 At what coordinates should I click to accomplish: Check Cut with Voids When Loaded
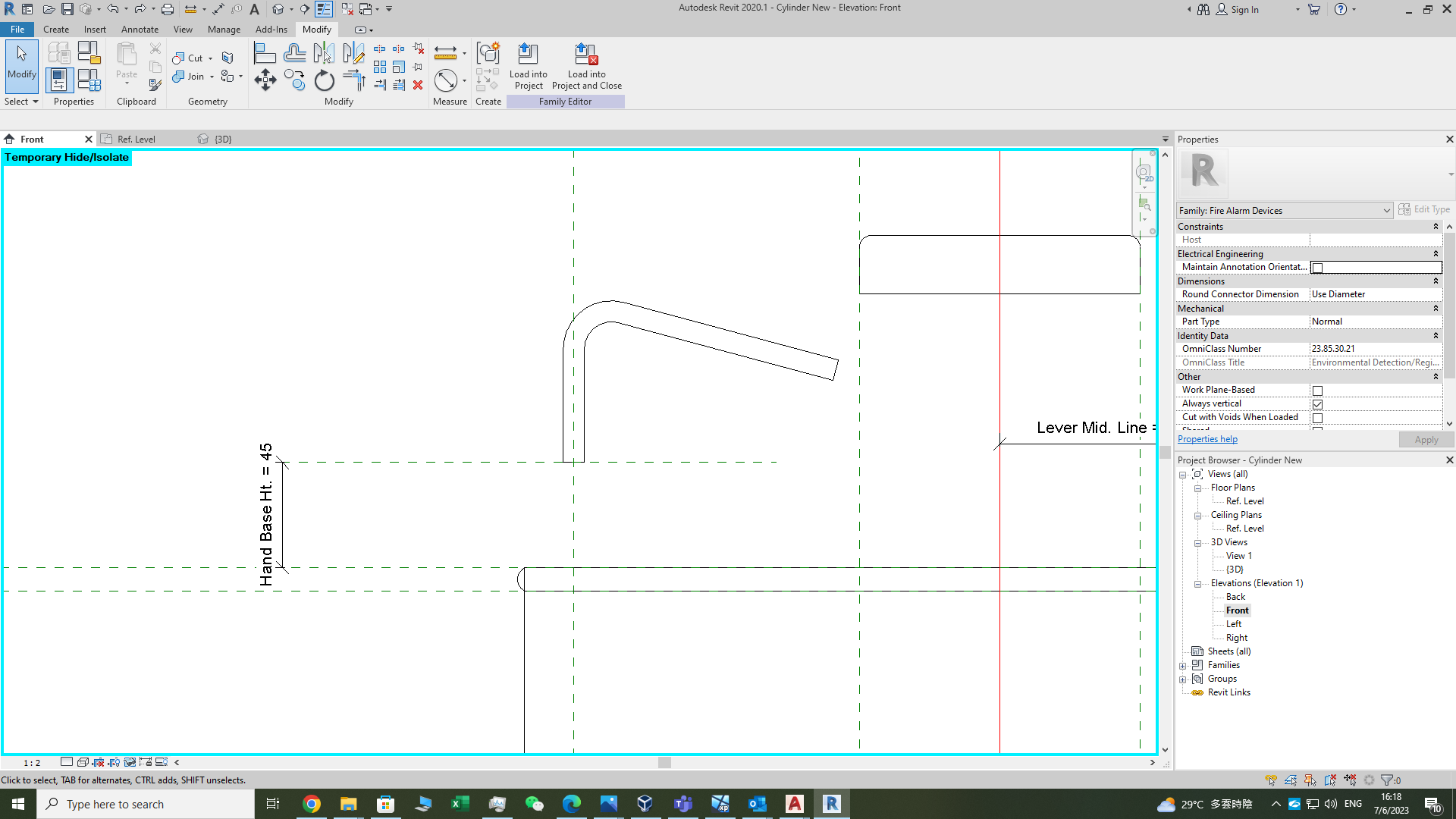pyautogui.click(x=1319, y=418)
